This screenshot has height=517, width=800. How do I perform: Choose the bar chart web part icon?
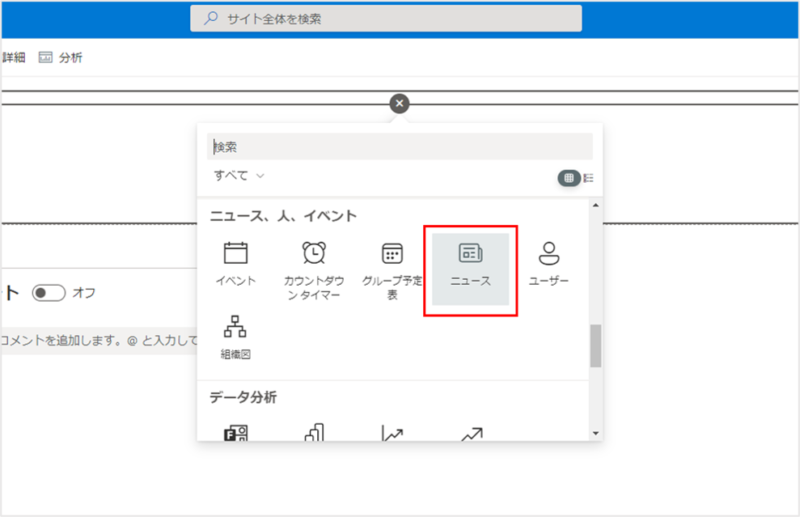[314, 433]
